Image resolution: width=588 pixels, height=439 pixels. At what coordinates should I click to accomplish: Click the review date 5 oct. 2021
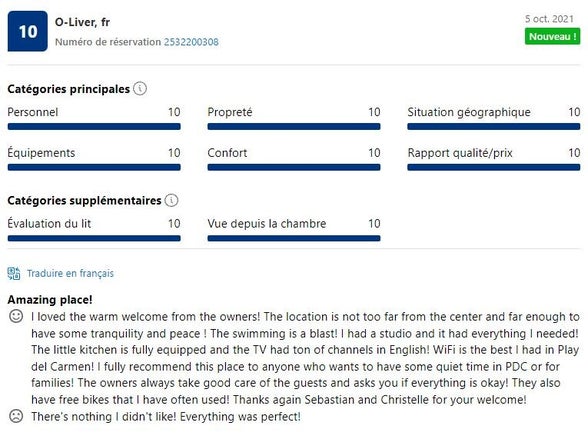pos(549,19)
